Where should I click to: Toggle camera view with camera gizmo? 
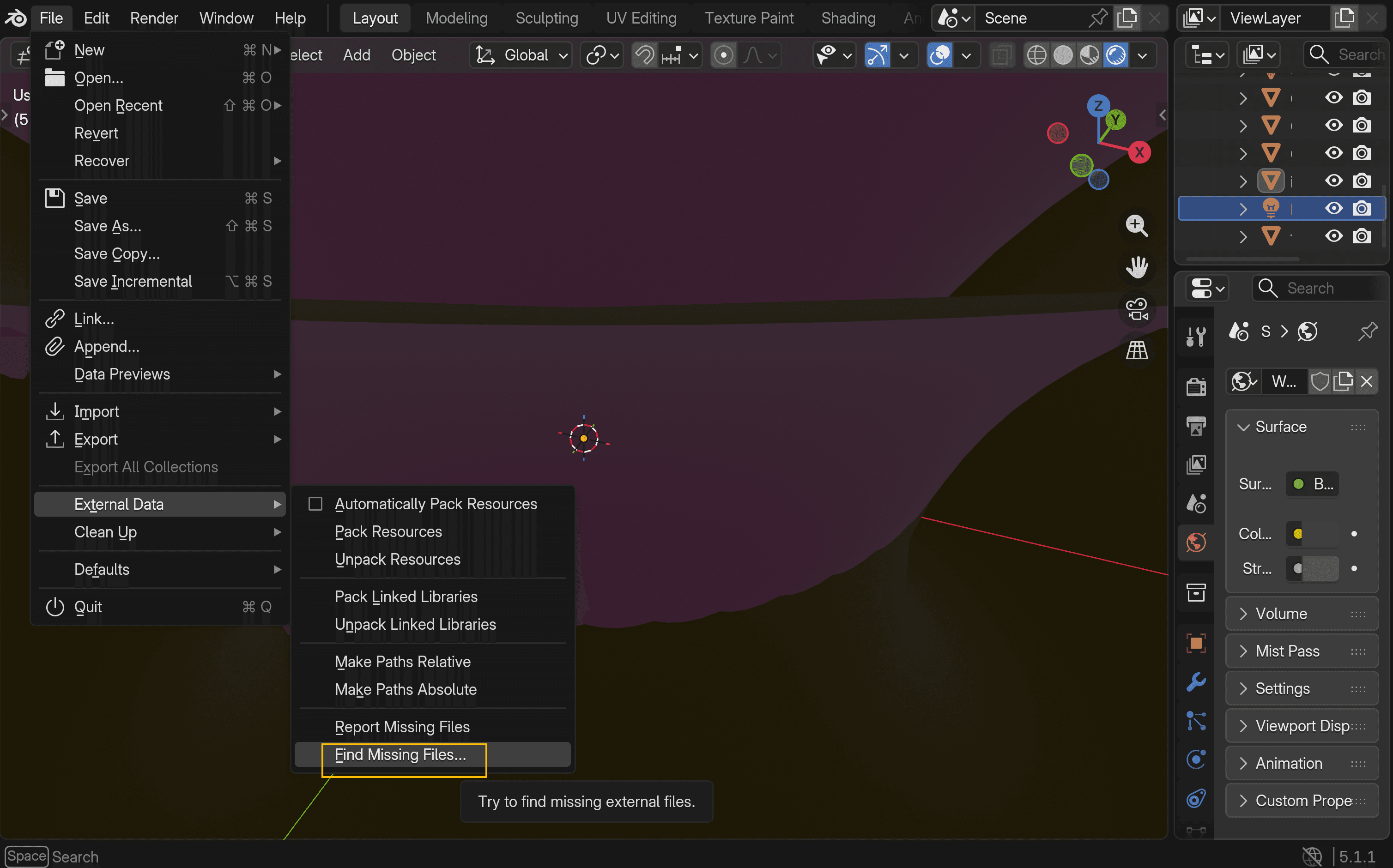(1136, 309)
